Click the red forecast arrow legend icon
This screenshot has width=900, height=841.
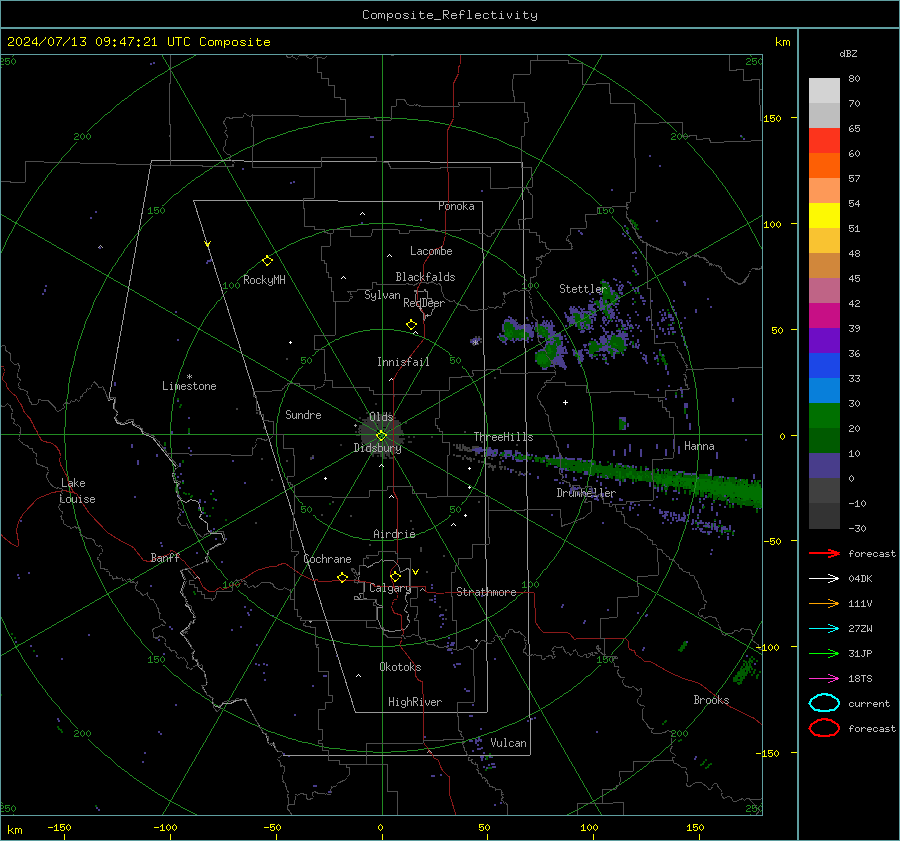[x=824, y=553]
